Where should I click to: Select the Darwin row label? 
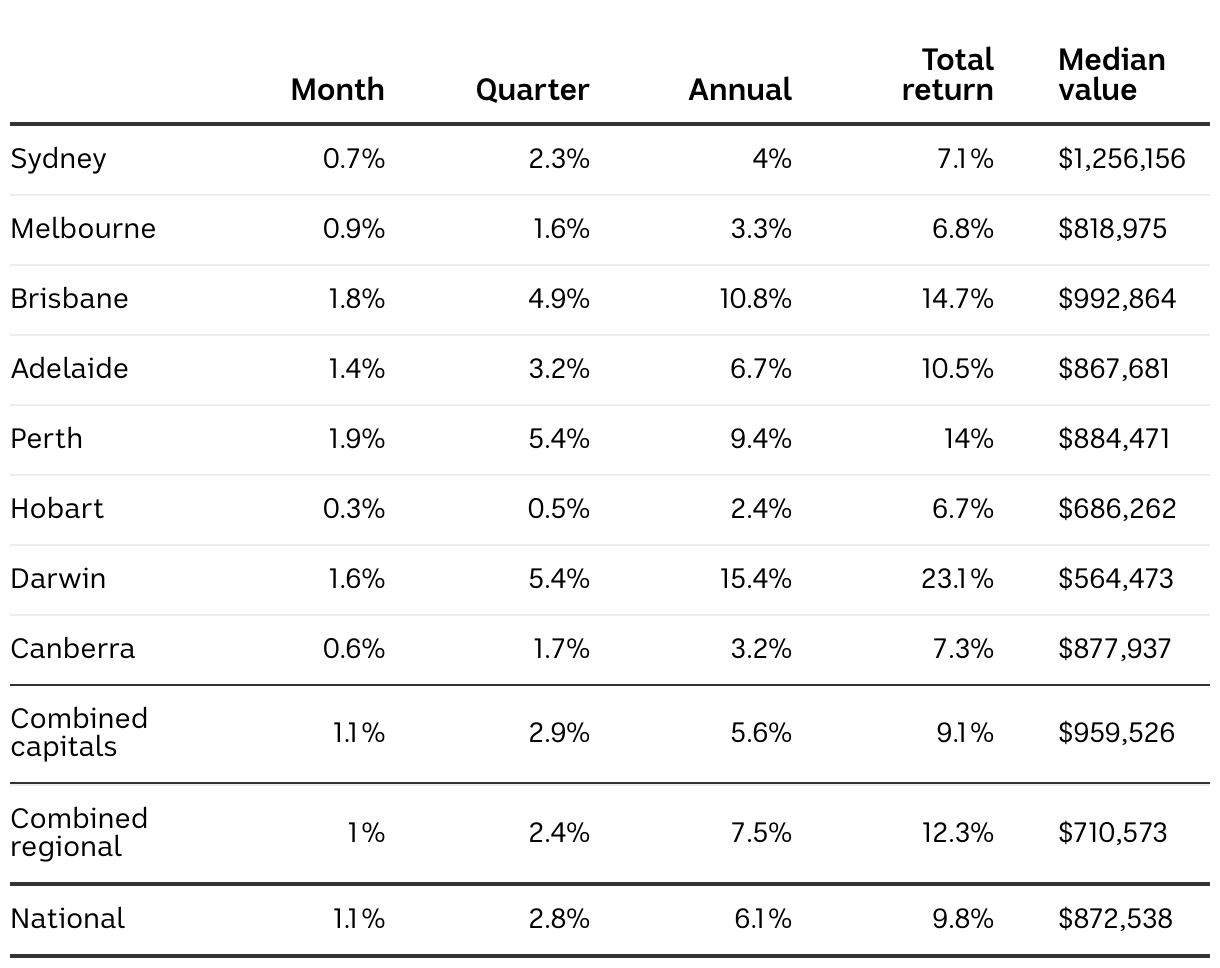pyautogui.click(x=58, y=579)
